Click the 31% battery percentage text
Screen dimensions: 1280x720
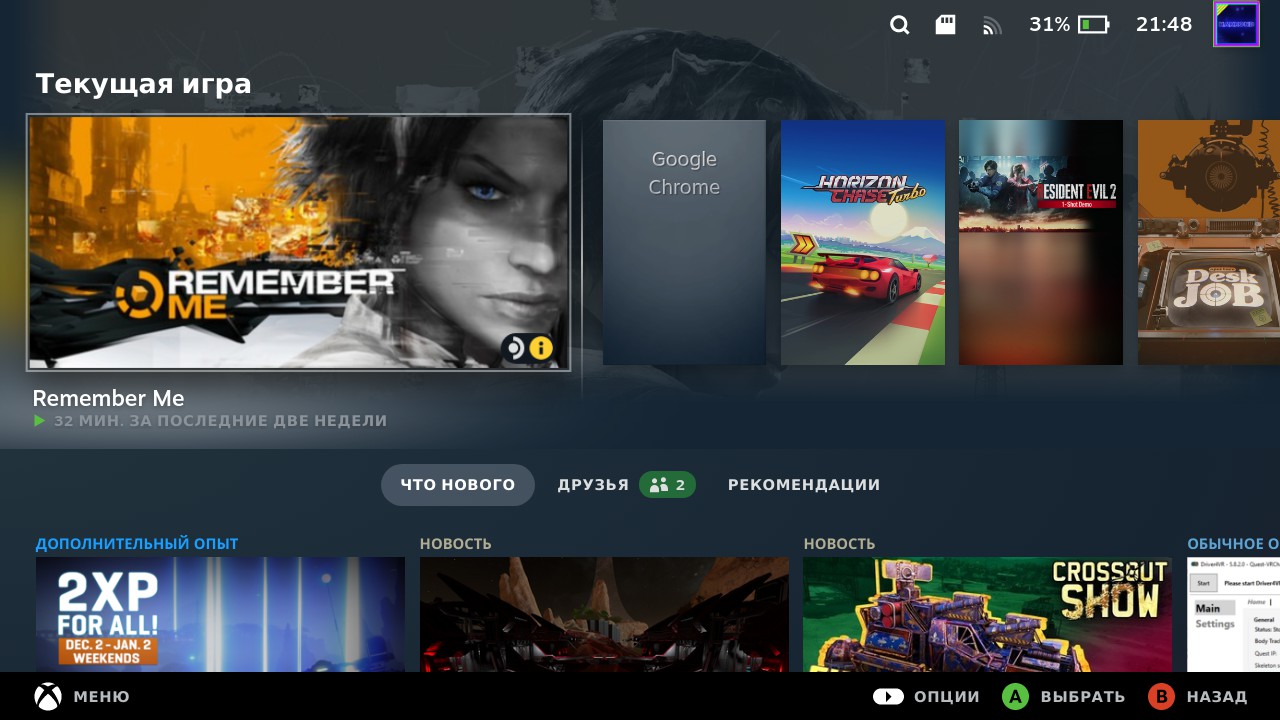pyautogui.click(x=1050, y=25)
